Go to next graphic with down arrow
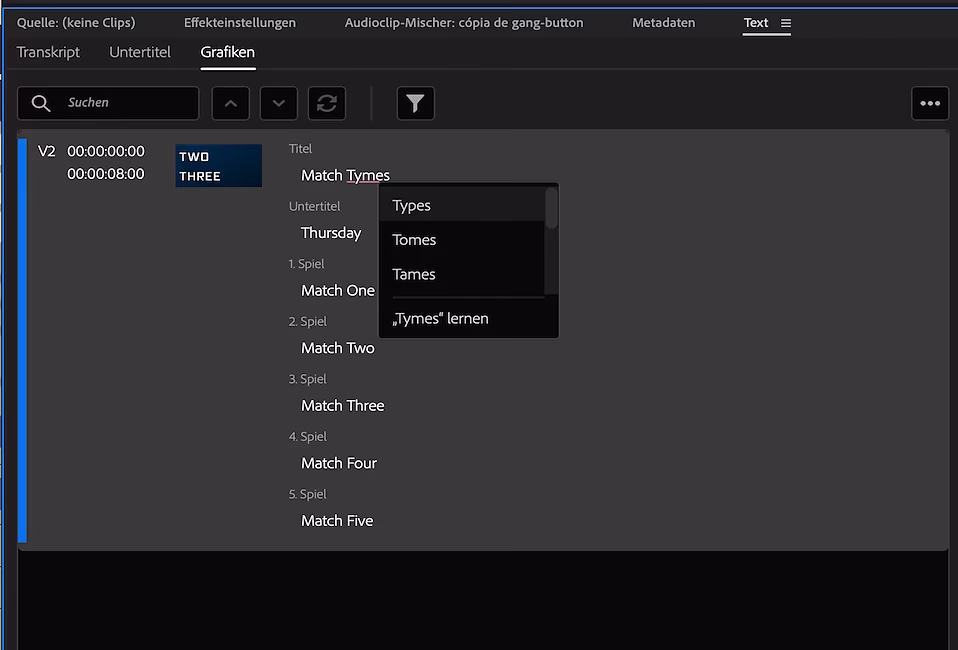 pos(278,103)
